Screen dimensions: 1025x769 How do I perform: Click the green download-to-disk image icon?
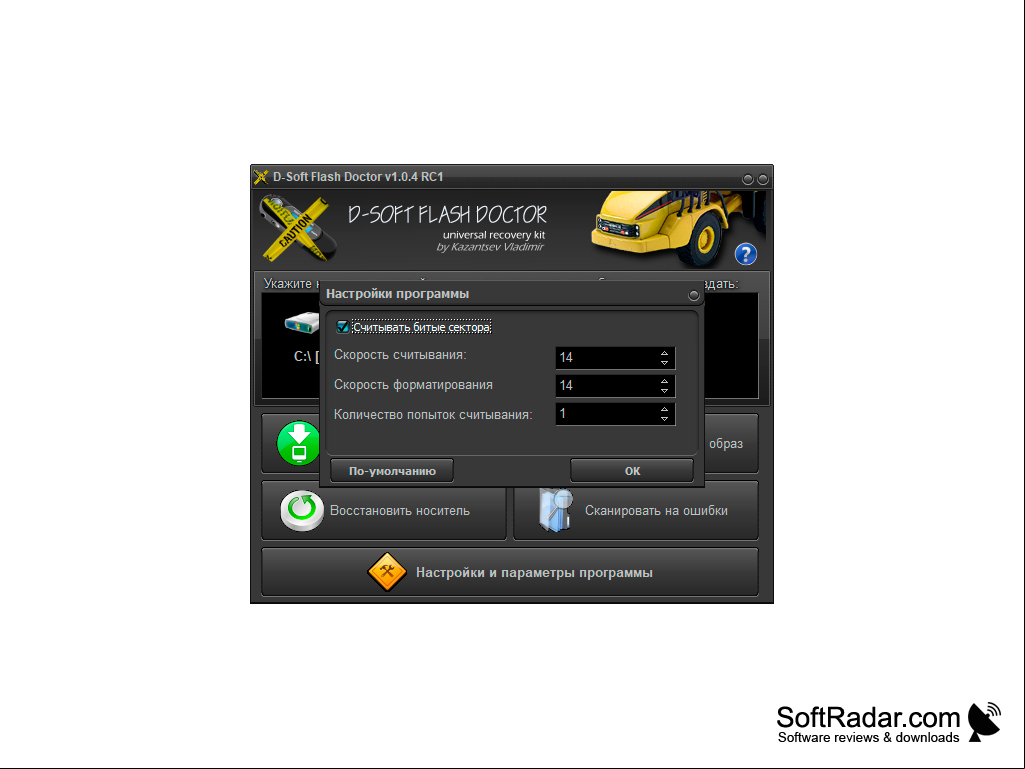coord(299,443)
